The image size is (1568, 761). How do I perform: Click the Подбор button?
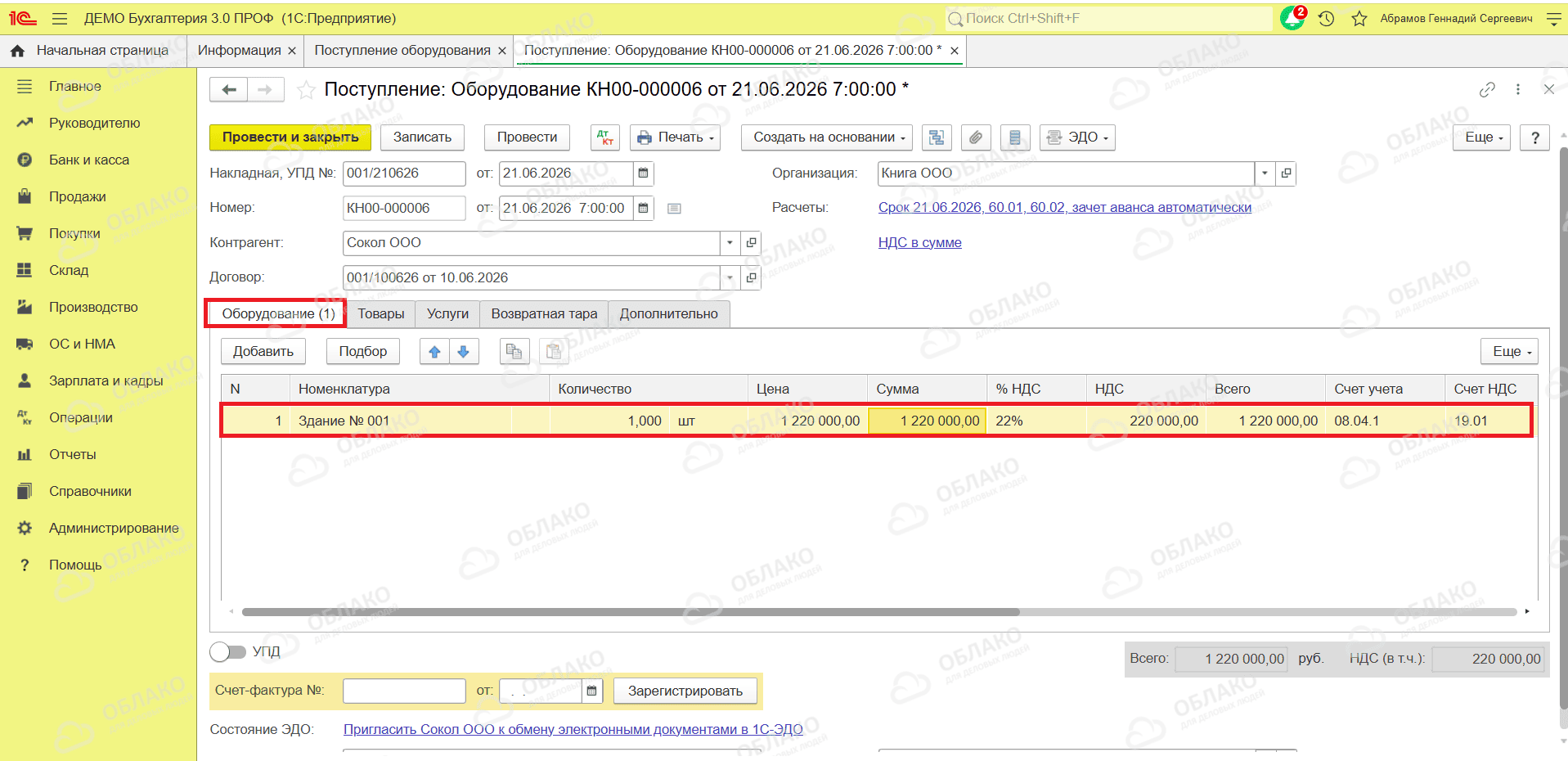363,352
